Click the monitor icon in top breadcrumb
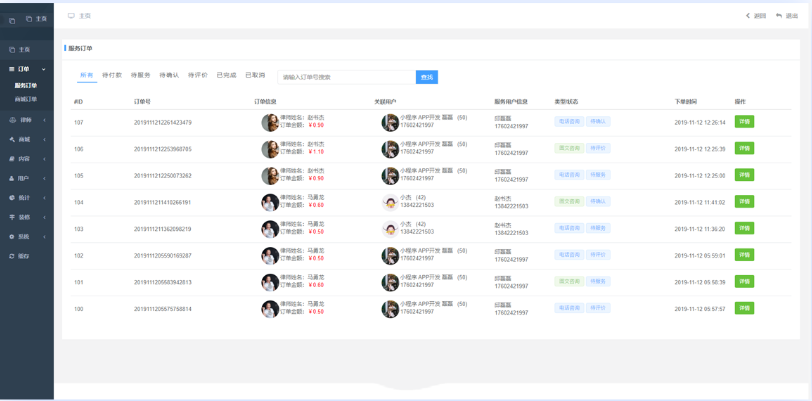 coord(71,16)
